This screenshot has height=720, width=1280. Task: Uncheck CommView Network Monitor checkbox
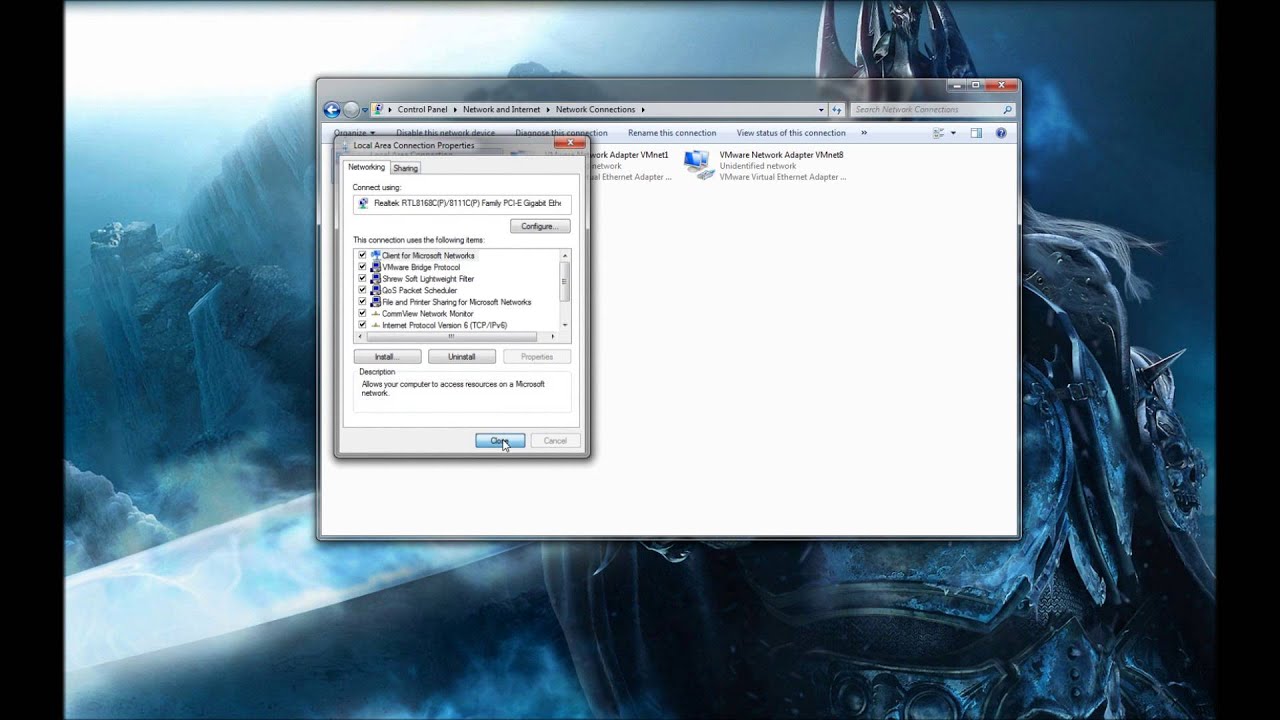362,314
